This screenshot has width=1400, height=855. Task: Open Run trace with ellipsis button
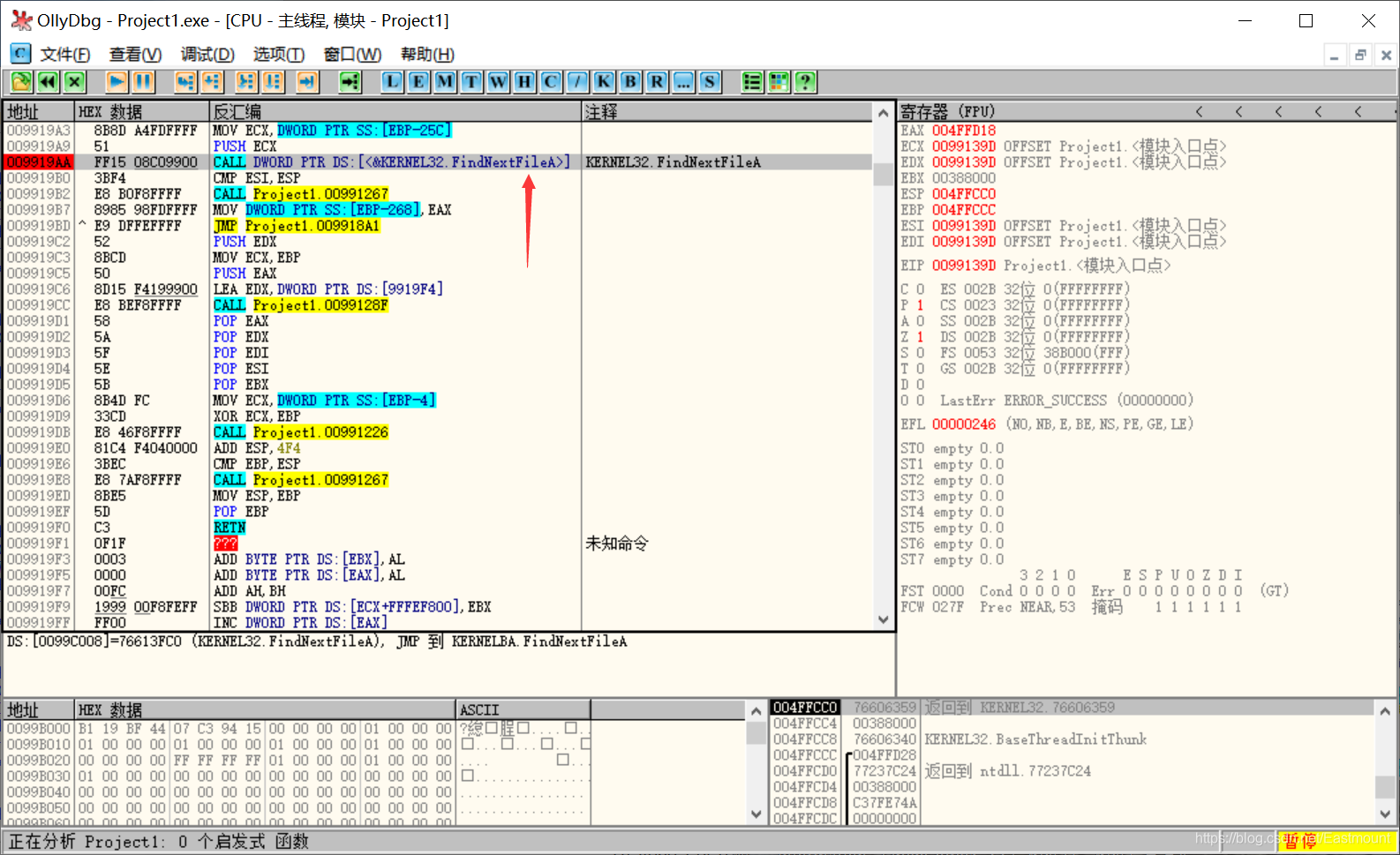click(683, 82)
